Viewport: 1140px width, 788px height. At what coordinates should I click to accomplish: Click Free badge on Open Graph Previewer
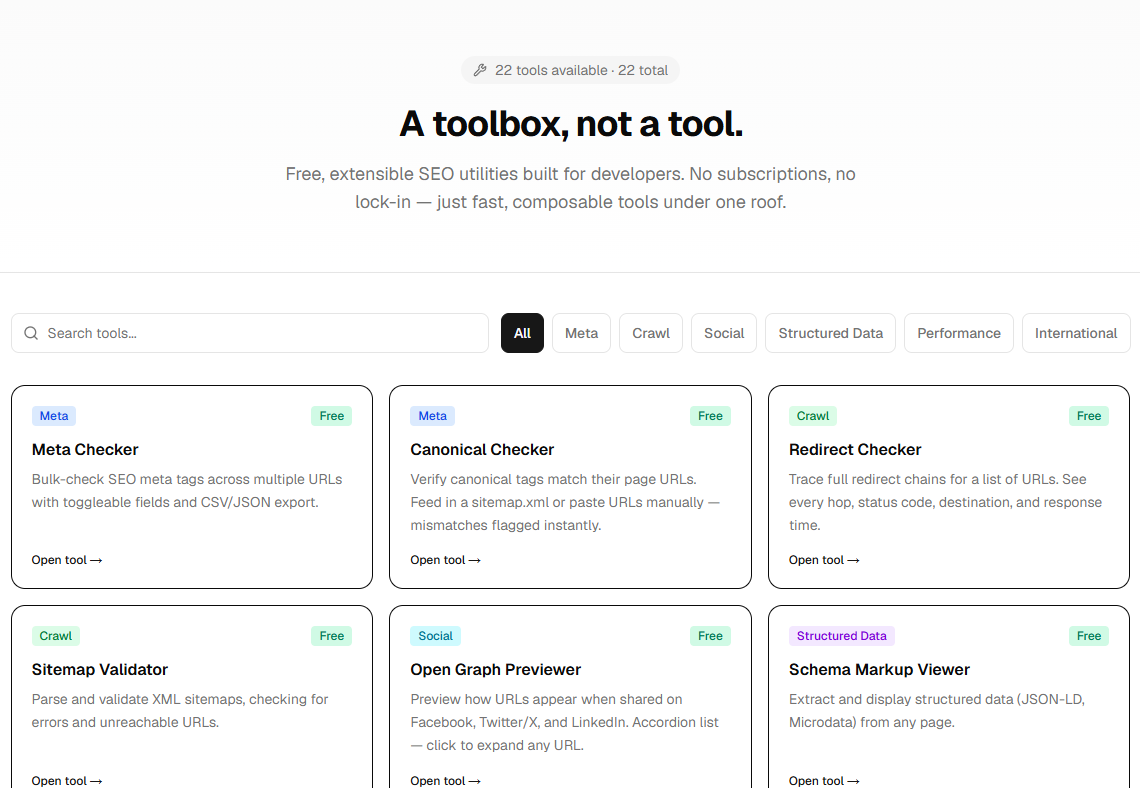point(710,636)
